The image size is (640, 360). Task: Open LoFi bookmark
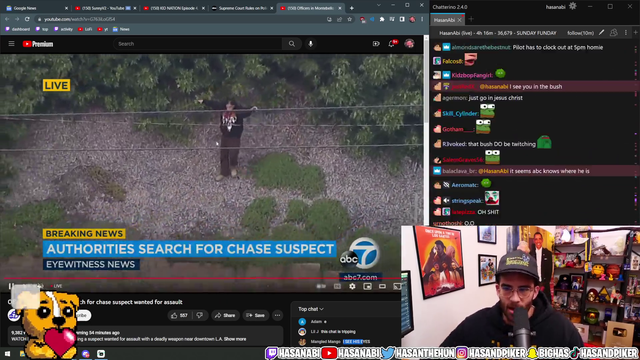(x=85, y=29)
